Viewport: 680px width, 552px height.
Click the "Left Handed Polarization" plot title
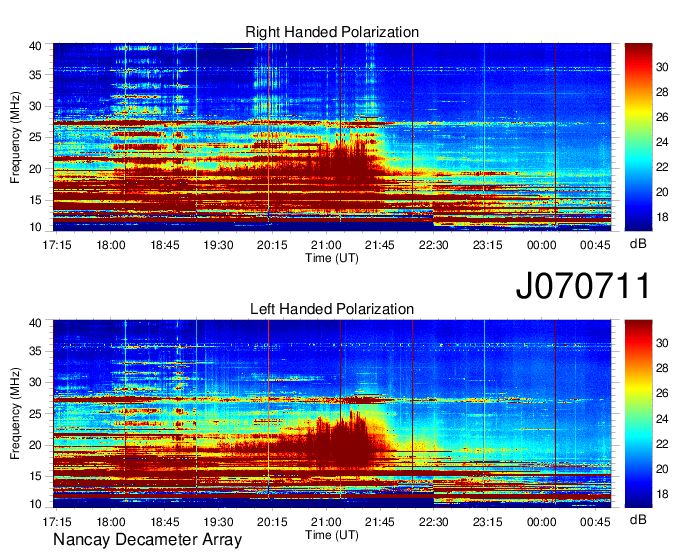(332, 309)
